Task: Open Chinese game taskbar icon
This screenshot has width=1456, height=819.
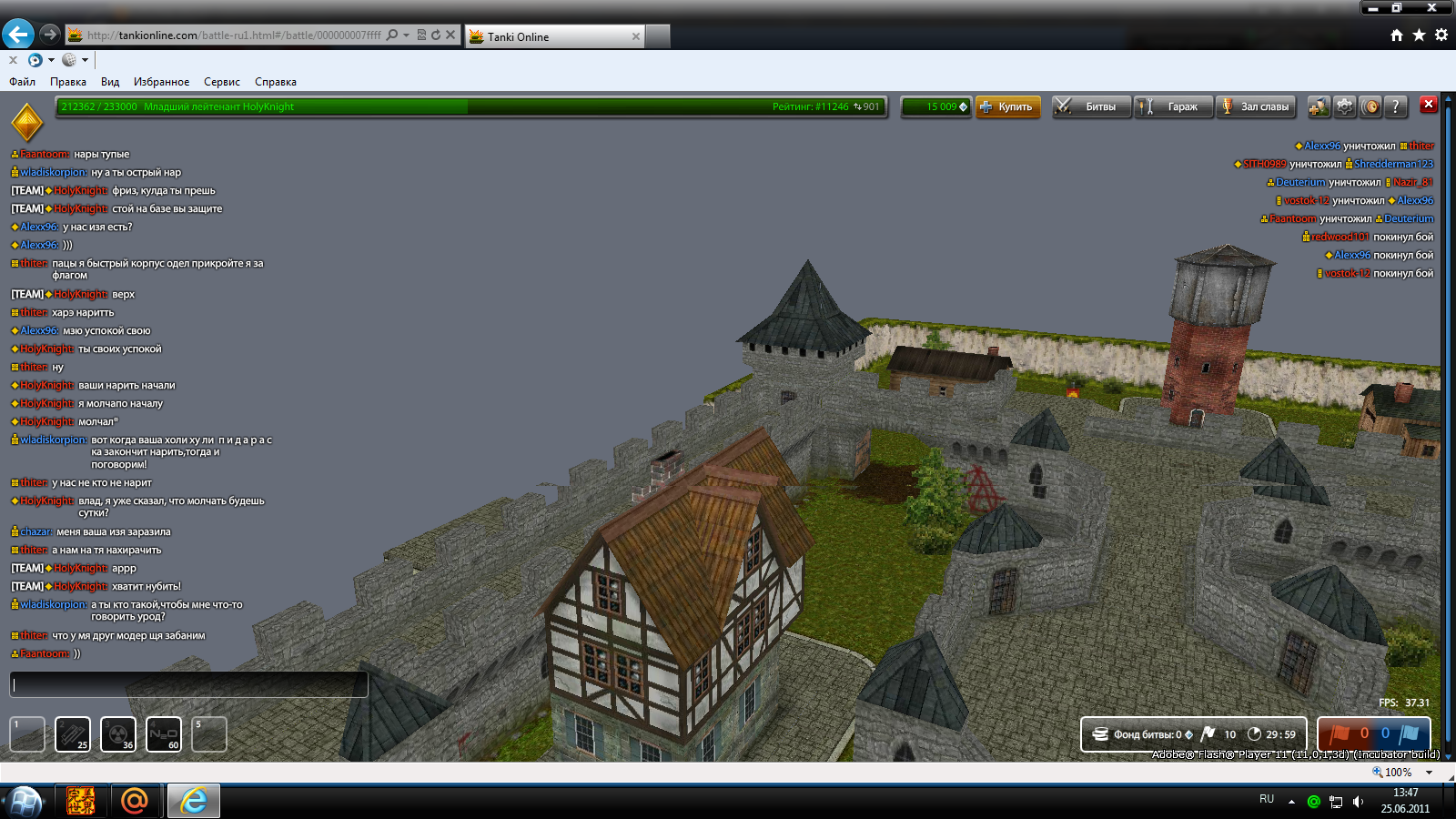Action: (x=81, y=801)
